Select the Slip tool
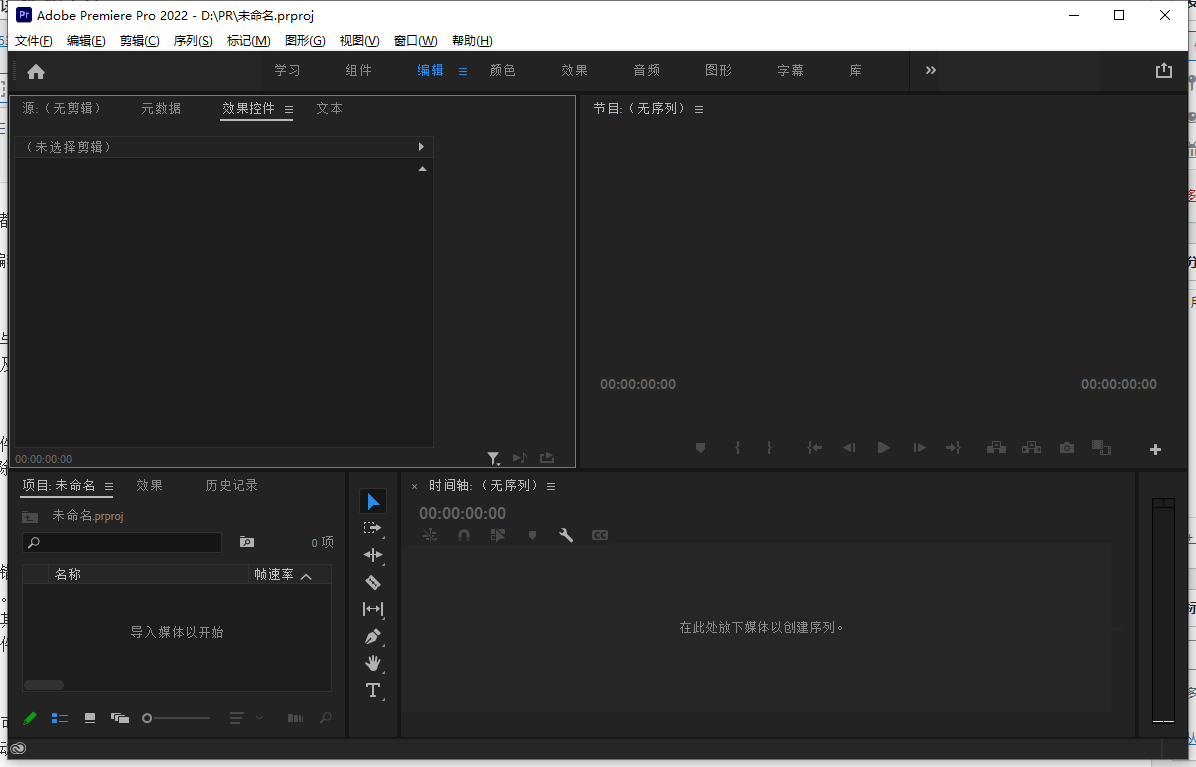This screenshot has width=1196, height=767. [x=373, y=609]
